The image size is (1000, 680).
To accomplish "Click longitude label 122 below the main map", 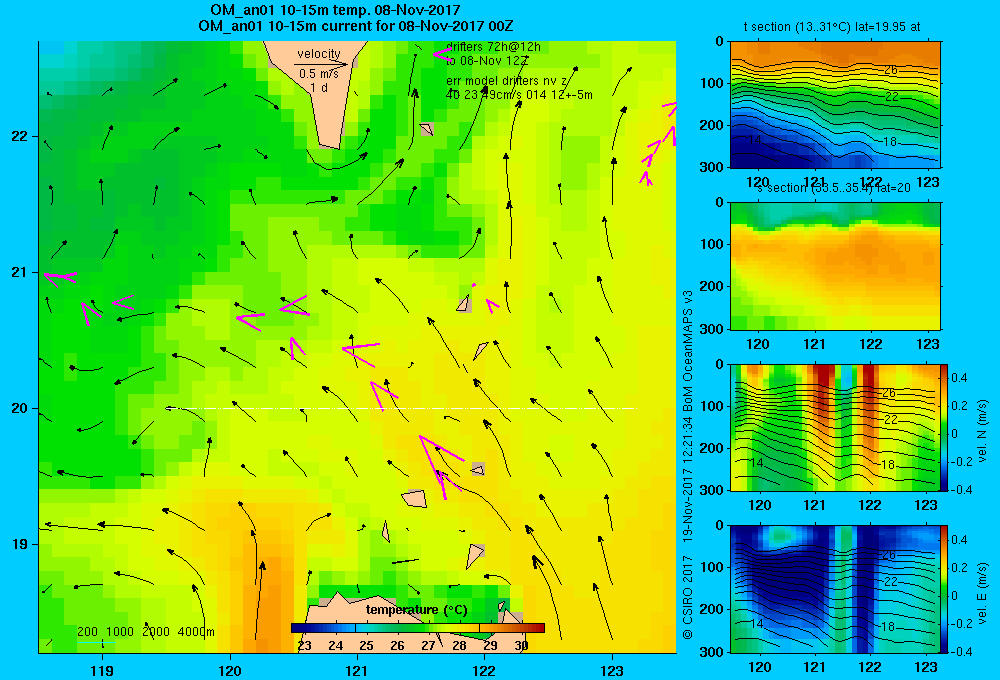I will (x=485, y=670).
